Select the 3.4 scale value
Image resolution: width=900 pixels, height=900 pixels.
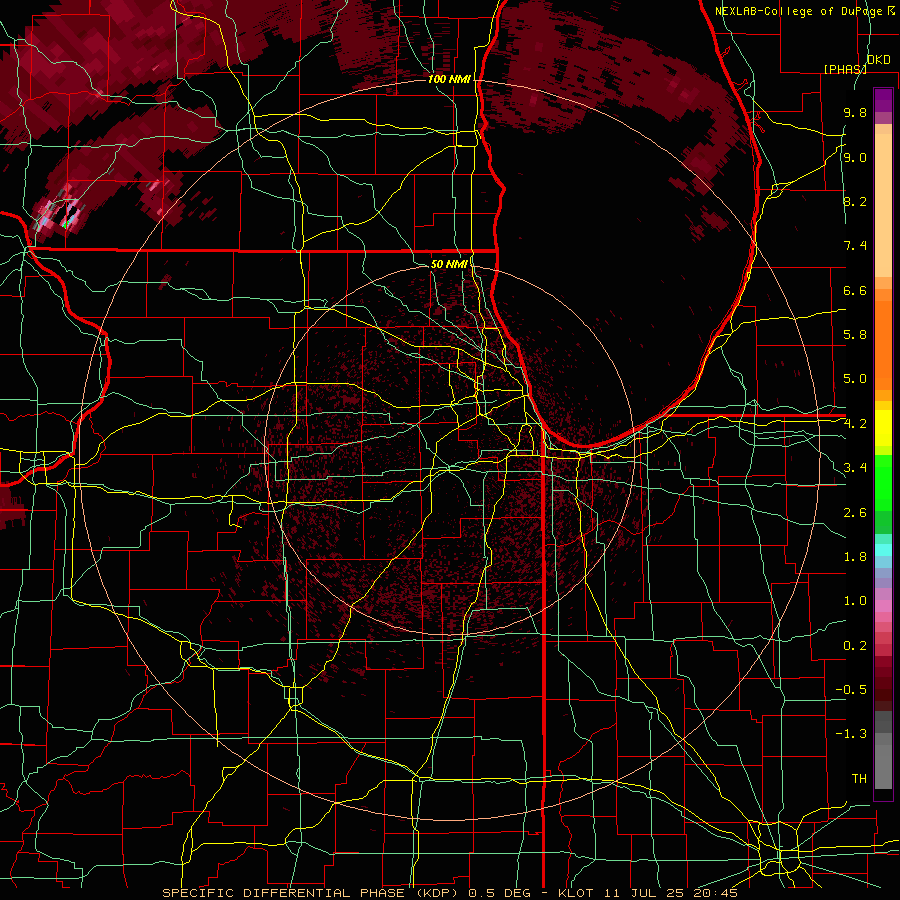tap(855, 468)
